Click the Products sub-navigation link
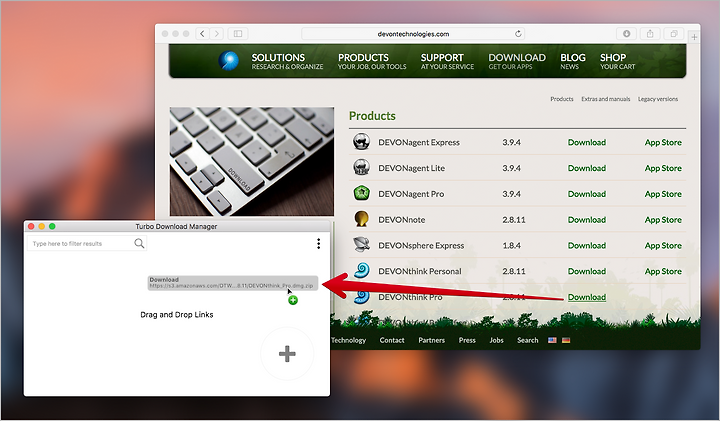Image resolution: width=720 pixels, height=421 pixels. pos(562,99)
